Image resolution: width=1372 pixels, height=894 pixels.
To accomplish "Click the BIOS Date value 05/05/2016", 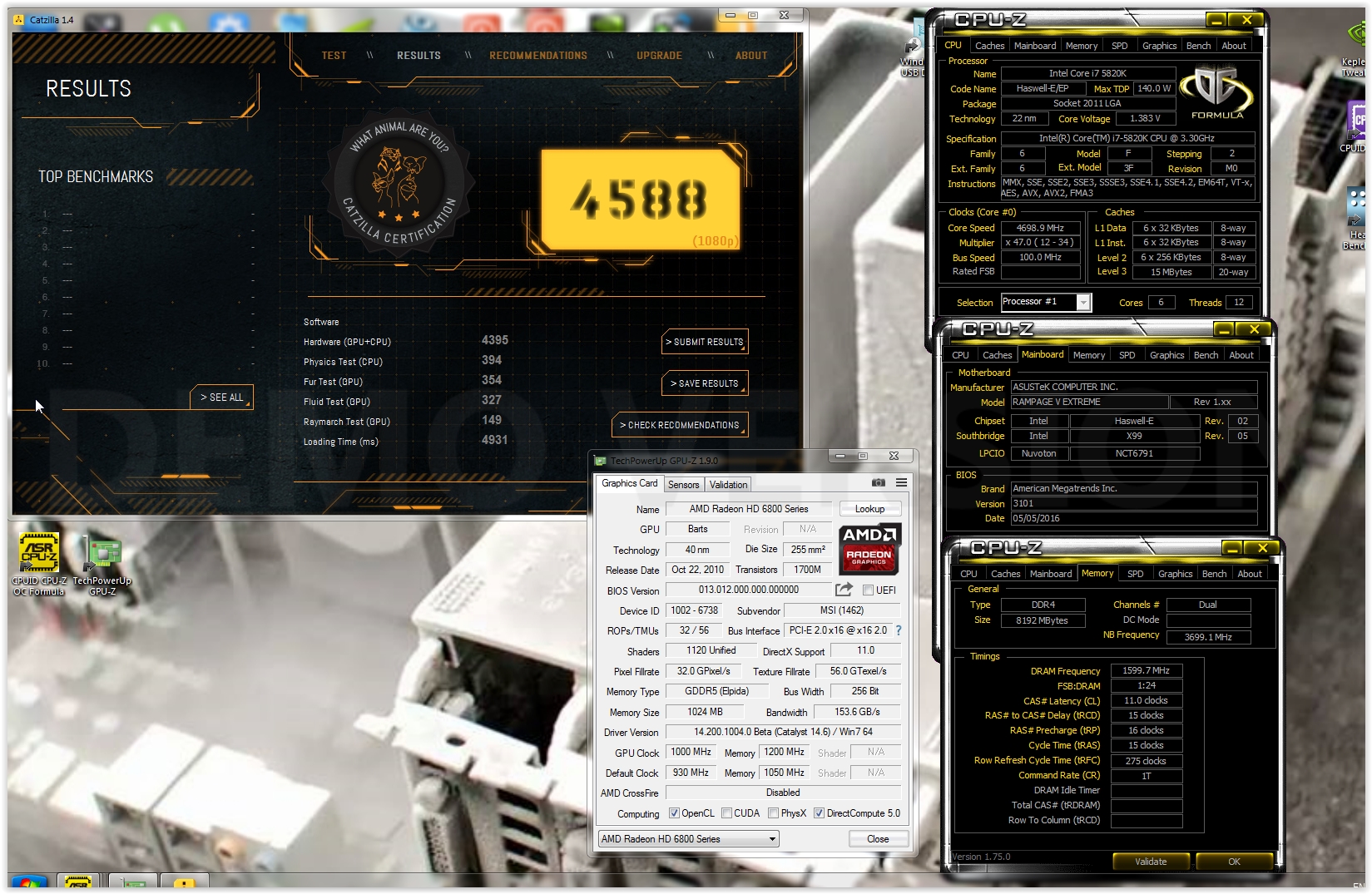I will pos(1133,518).
